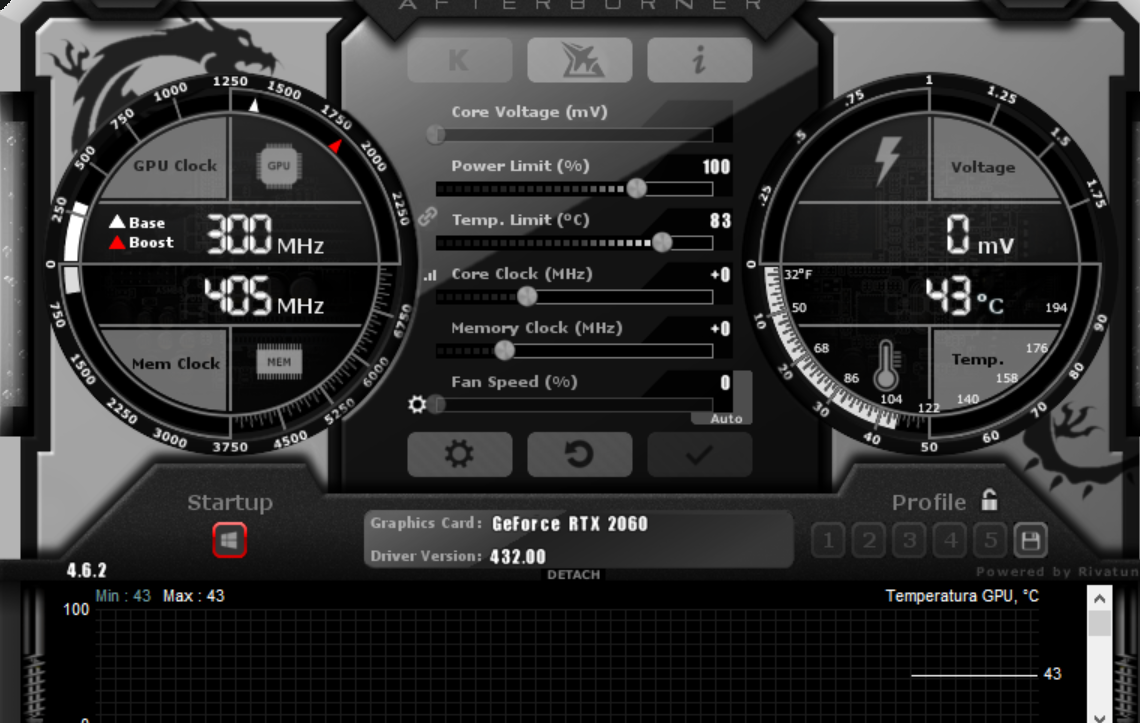Image resolution: width=1140 pixels, height=723 pixels.
Task: Click the version number 4.6.2
Action: (x=87, y=570)
